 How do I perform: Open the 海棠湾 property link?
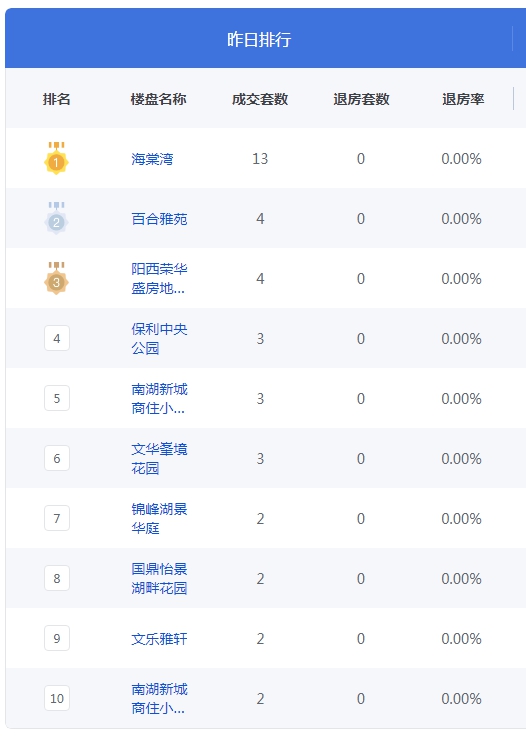[152, 159]
